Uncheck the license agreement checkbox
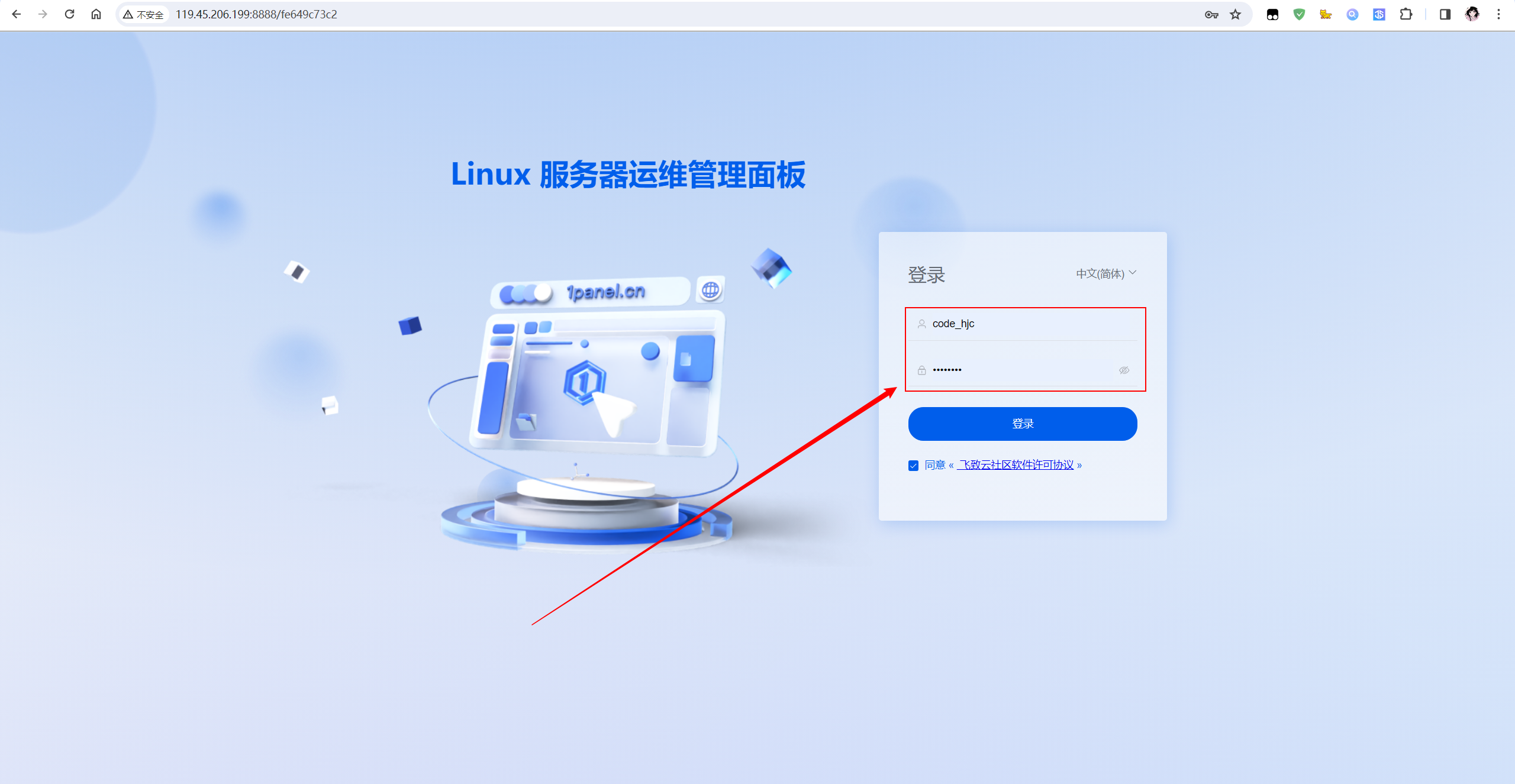Viewport: 1515px width, 784px height. [x=913, y=466]
